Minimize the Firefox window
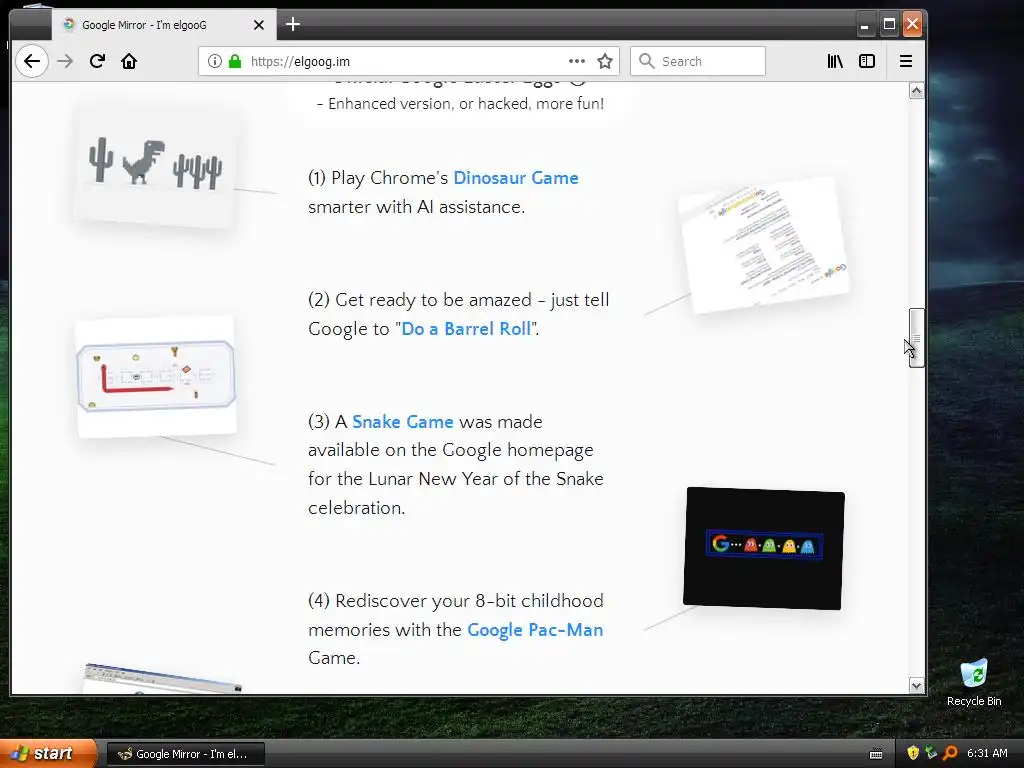Image resolution: width=1024 pixels, height=768 pixels. pyautogui.click(x=865, y=25)
